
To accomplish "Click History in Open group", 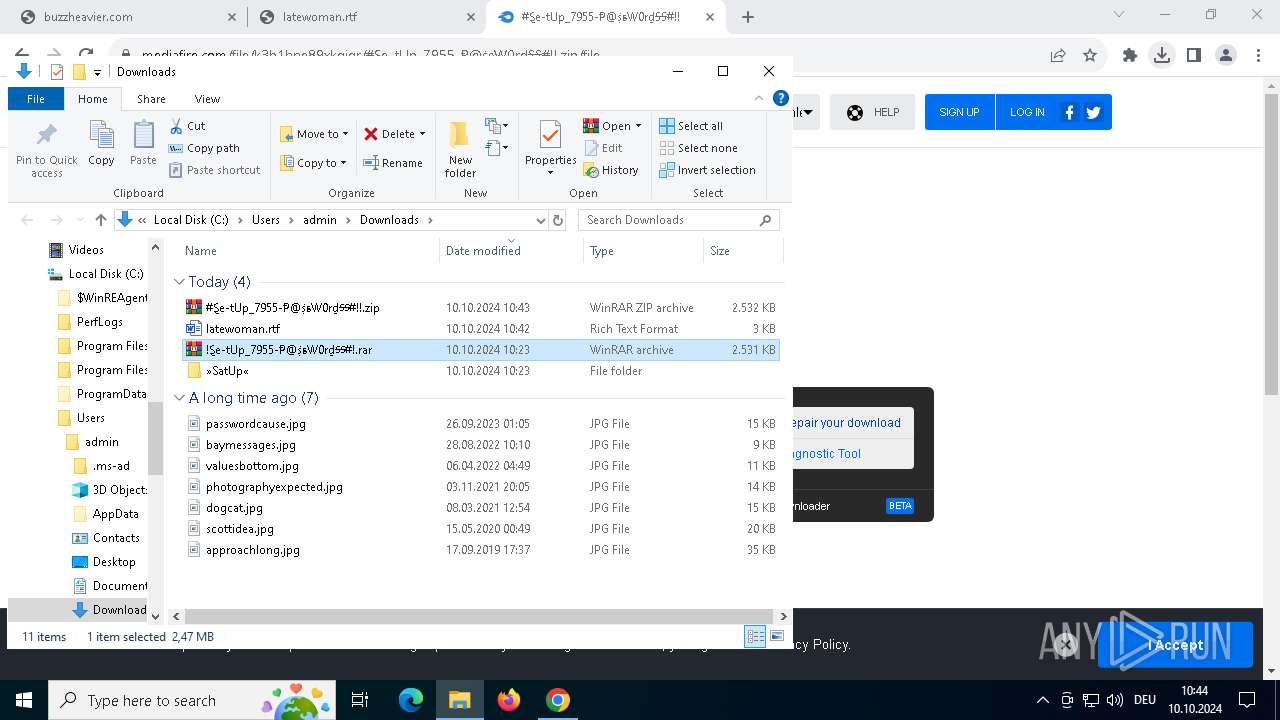I will click(611, 170).
